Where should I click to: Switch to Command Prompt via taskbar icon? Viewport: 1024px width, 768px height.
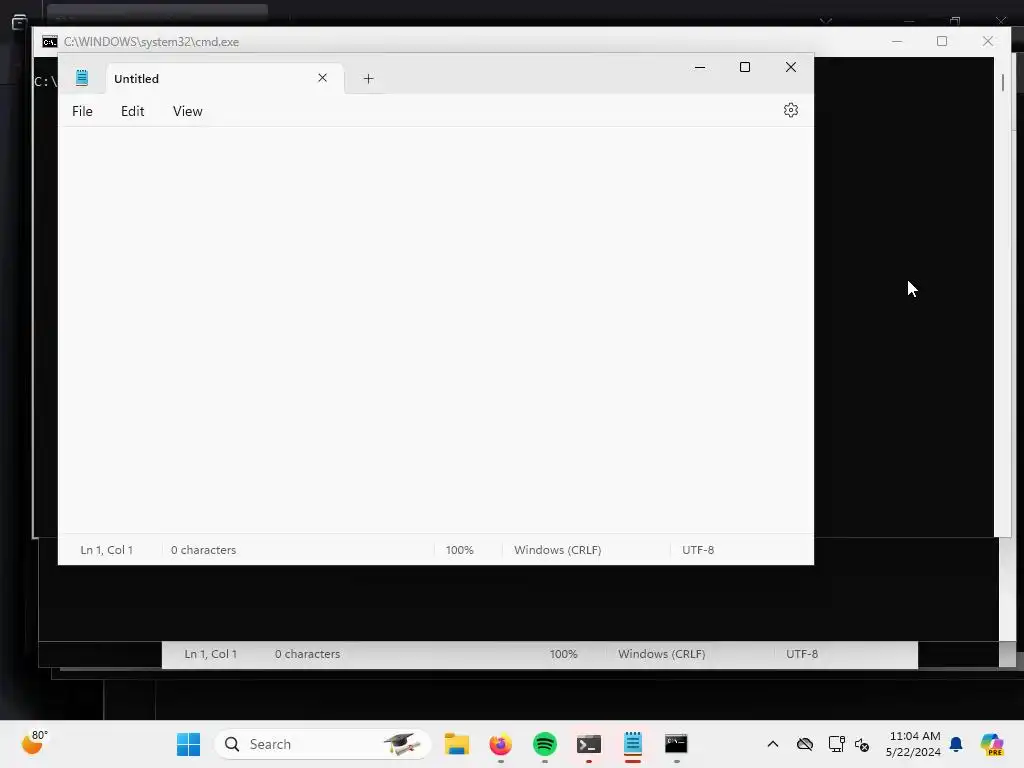(677, 744)
